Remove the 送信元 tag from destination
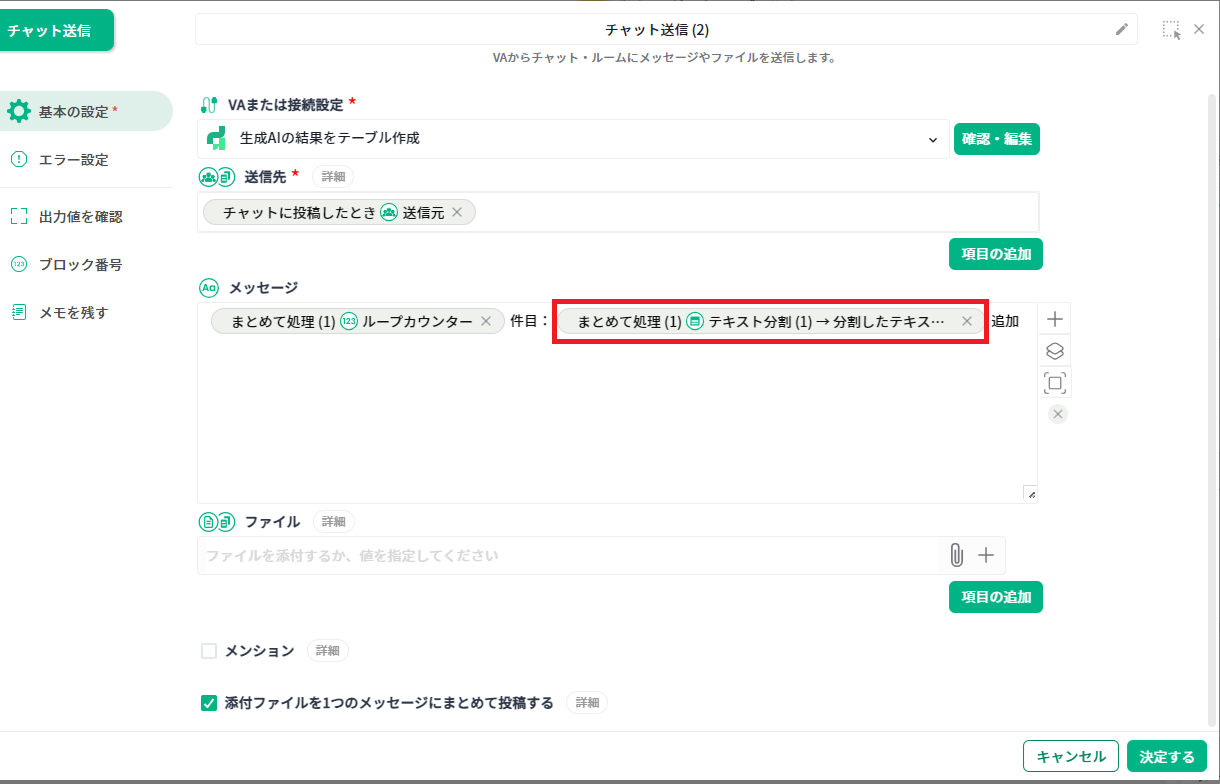 coord(457,212)
